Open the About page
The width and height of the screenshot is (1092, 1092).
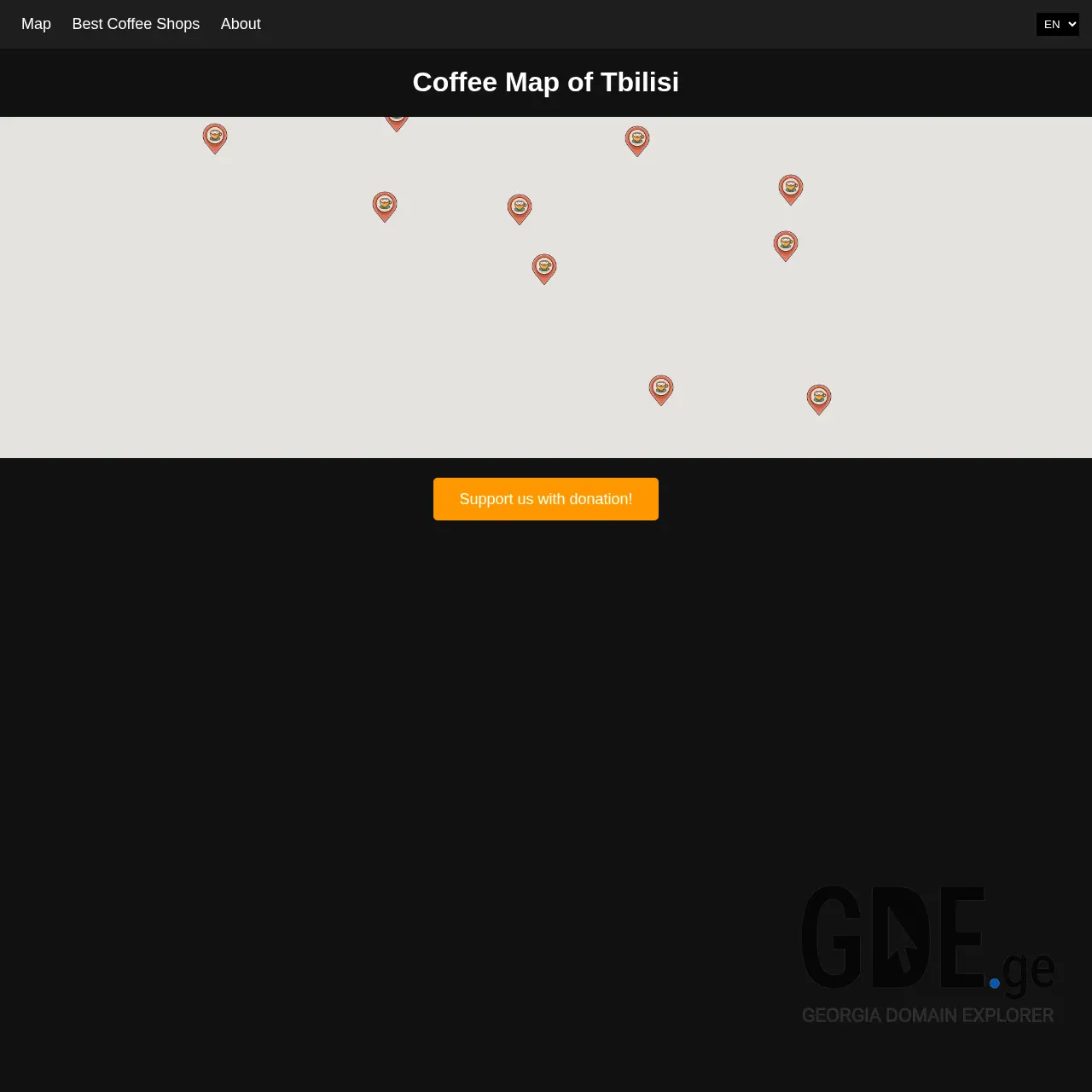coord(240,24)
